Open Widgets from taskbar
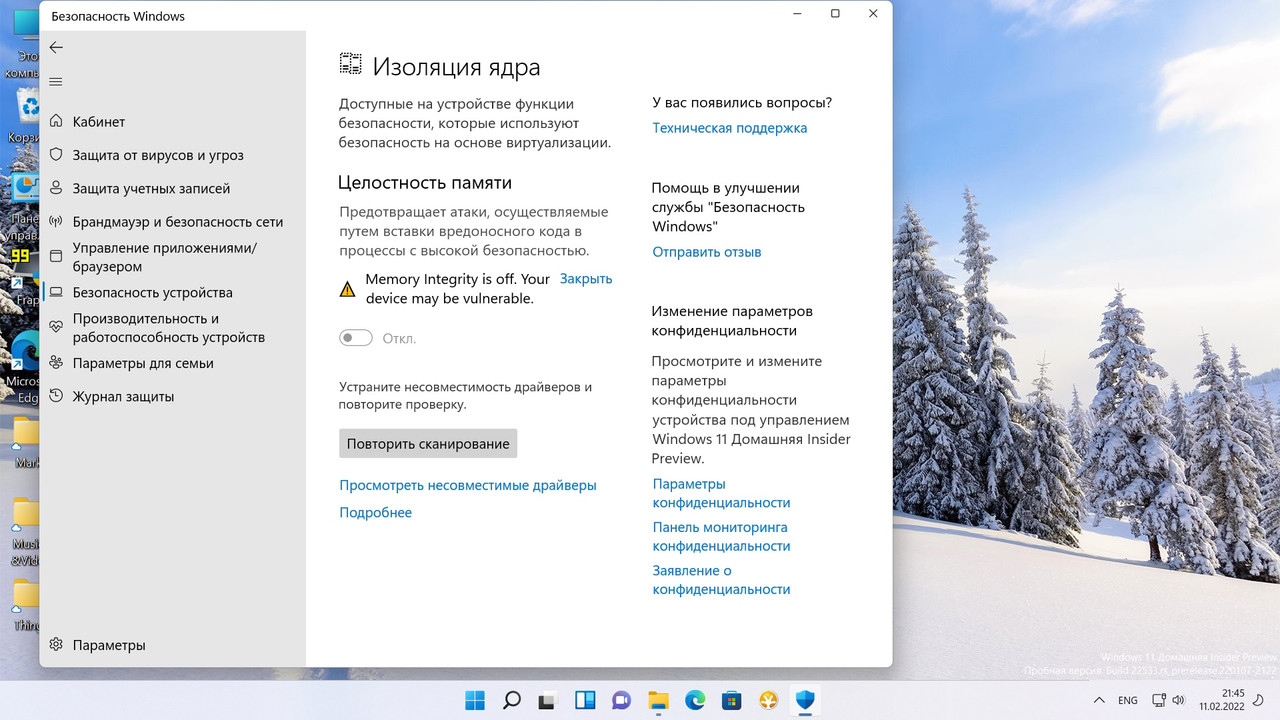The height and width of the screenshot is (720, 1280). 585,700
